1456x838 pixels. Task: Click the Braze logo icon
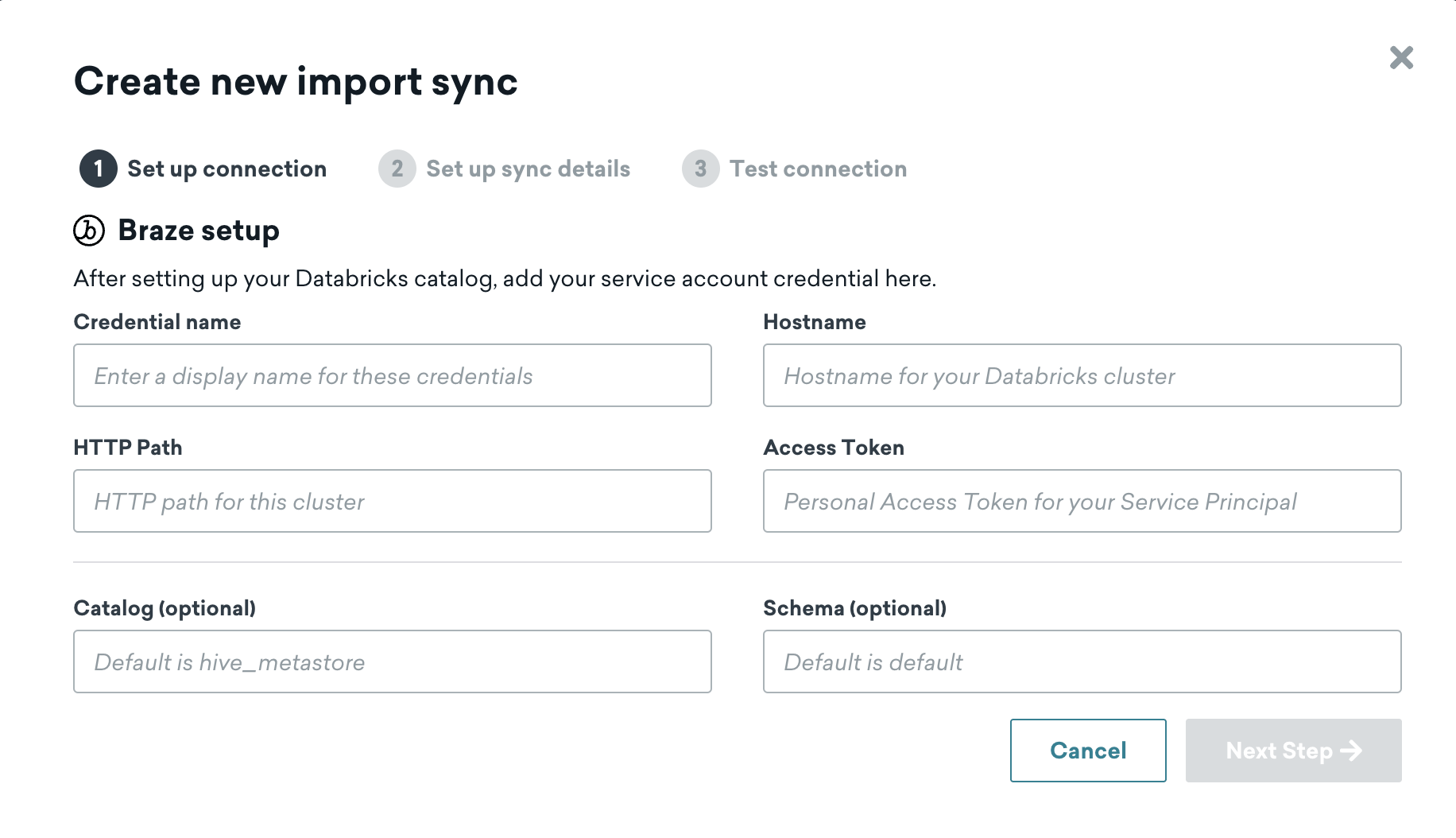pos(89,231)
